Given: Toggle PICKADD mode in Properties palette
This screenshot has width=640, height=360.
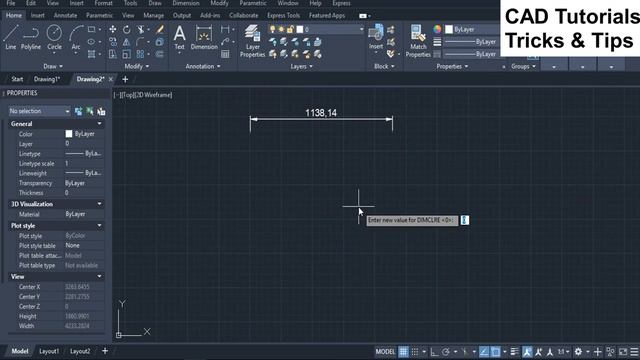Looking at the screenshot, I should pos(78,111).
